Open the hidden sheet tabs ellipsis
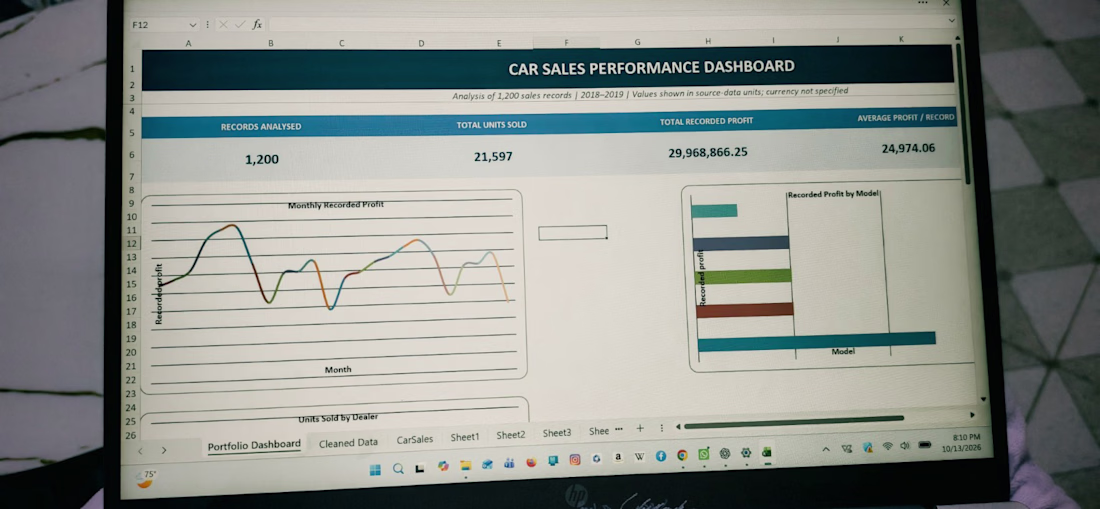Viewport: 1100px width, 509px height. [618, 429]
